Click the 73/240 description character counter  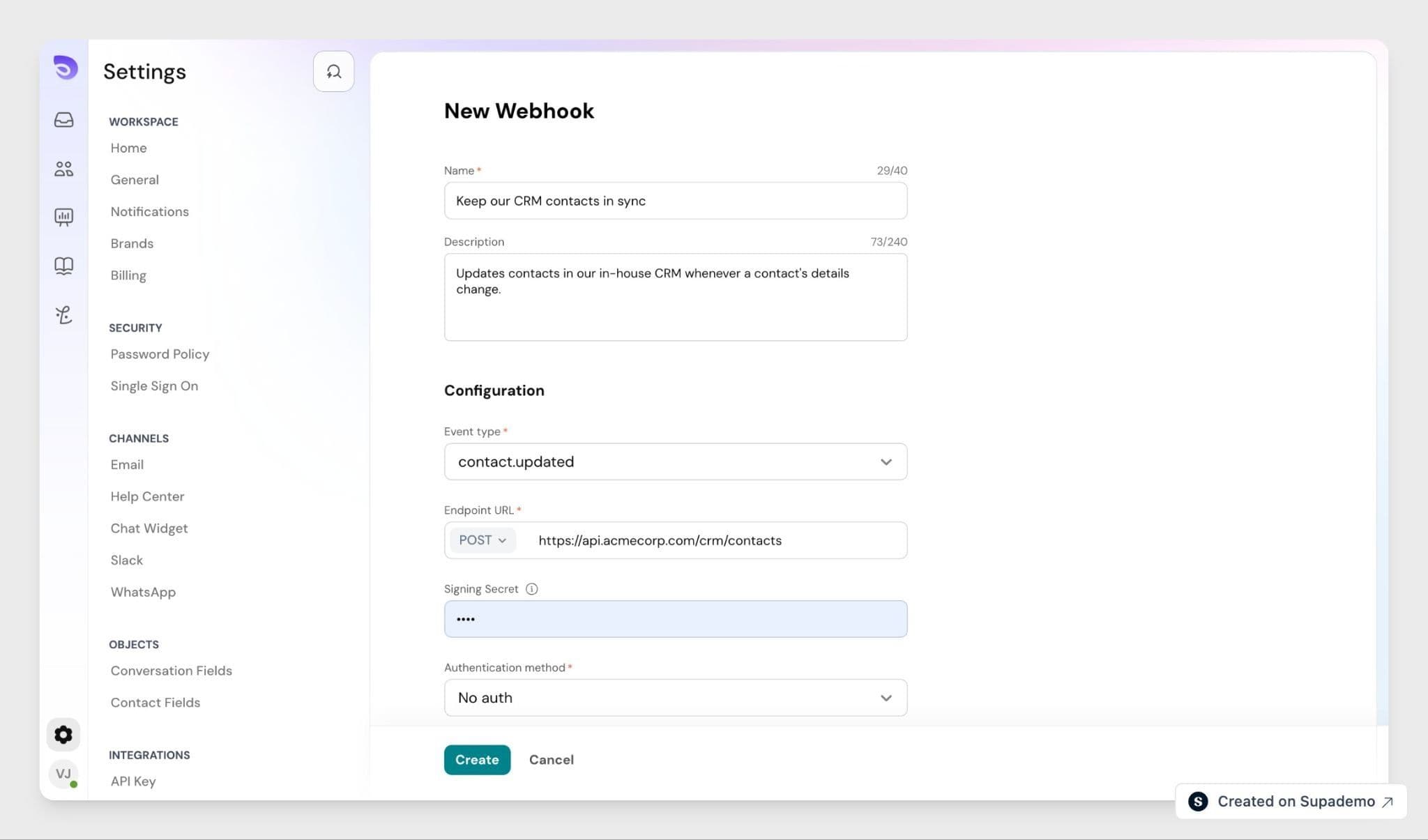888,242
